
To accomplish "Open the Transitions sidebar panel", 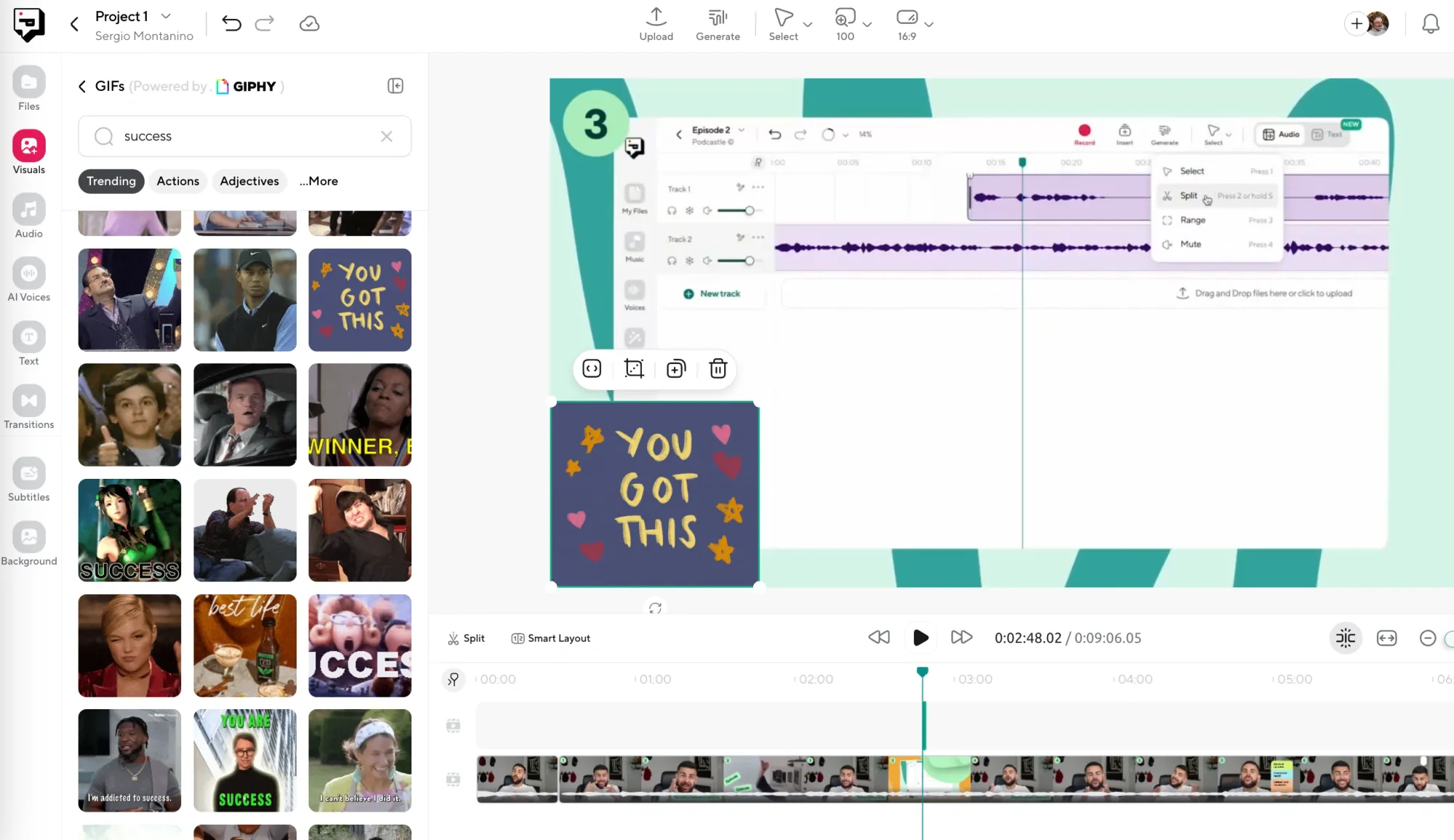I will point(28,408).
